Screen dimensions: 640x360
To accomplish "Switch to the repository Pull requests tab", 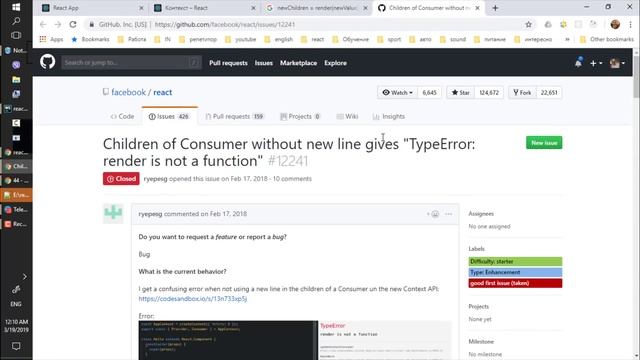I will point(235,116).
